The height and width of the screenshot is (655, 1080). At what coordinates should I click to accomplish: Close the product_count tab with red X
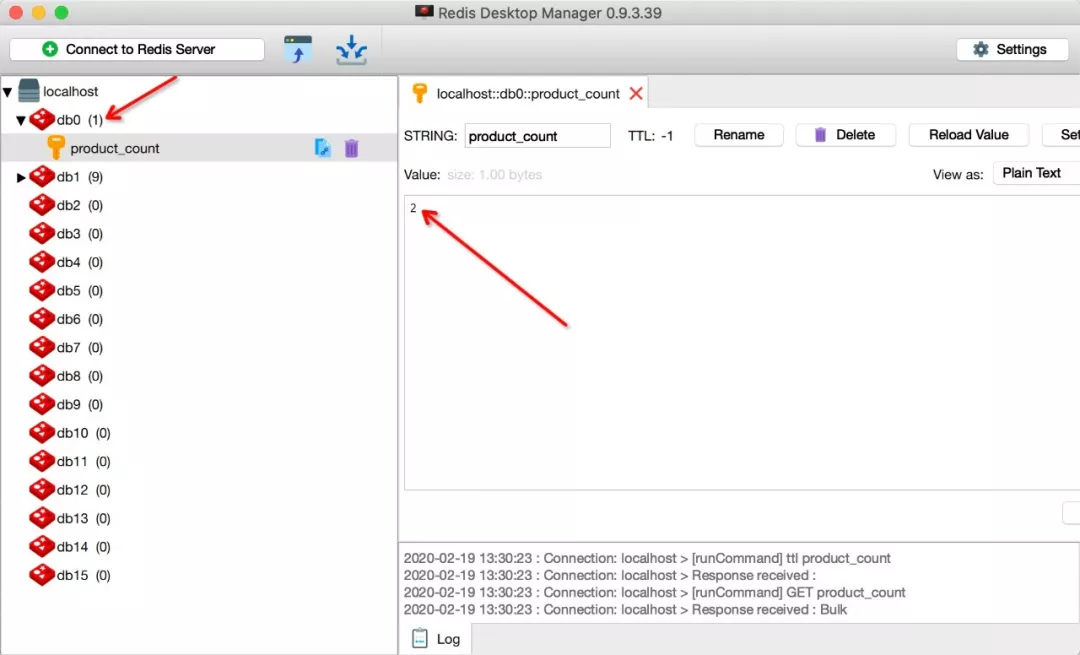(636, 94)
